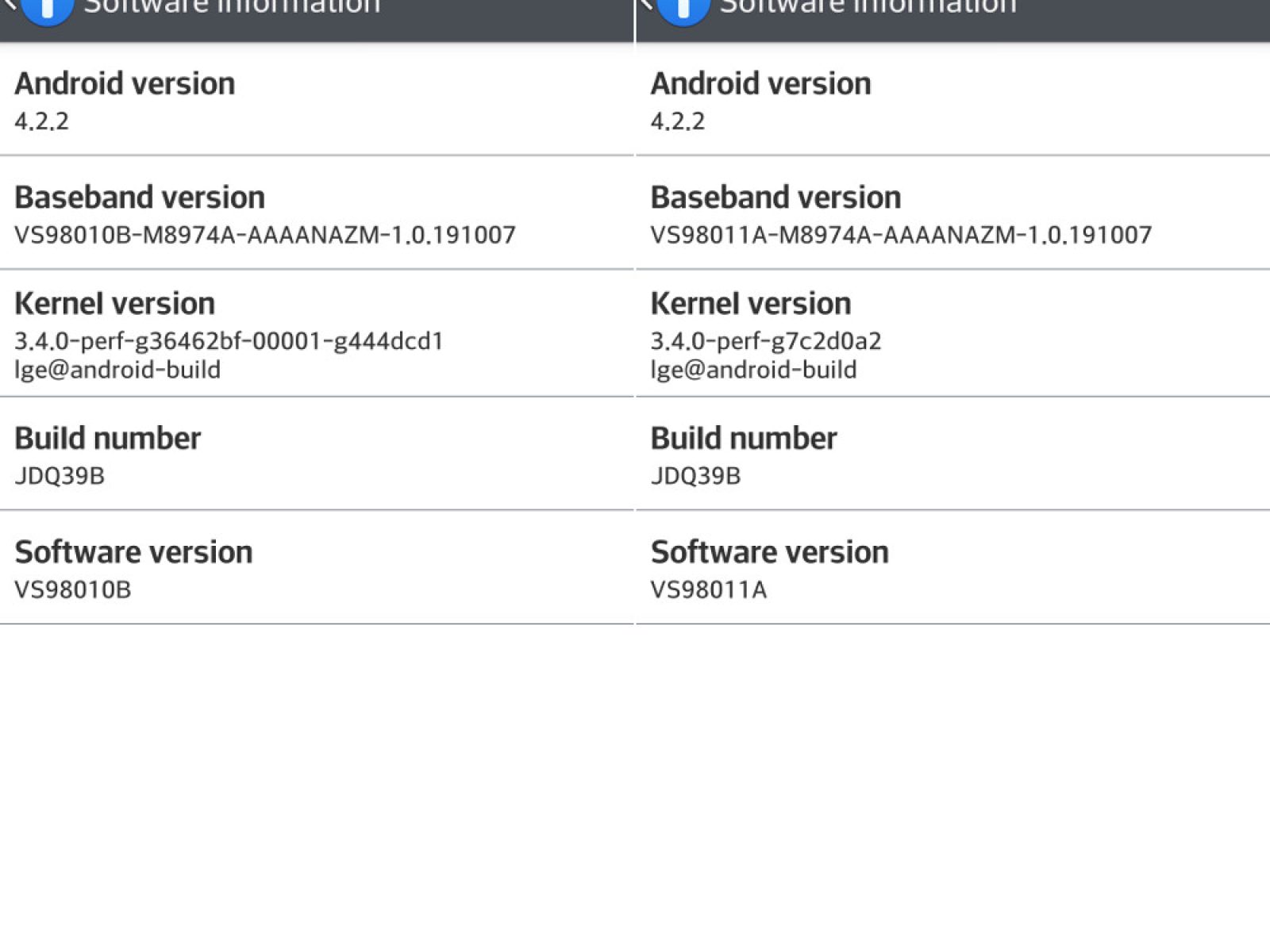
Task: Tap Baseband version label on right screen
Action: pos(775,197)
